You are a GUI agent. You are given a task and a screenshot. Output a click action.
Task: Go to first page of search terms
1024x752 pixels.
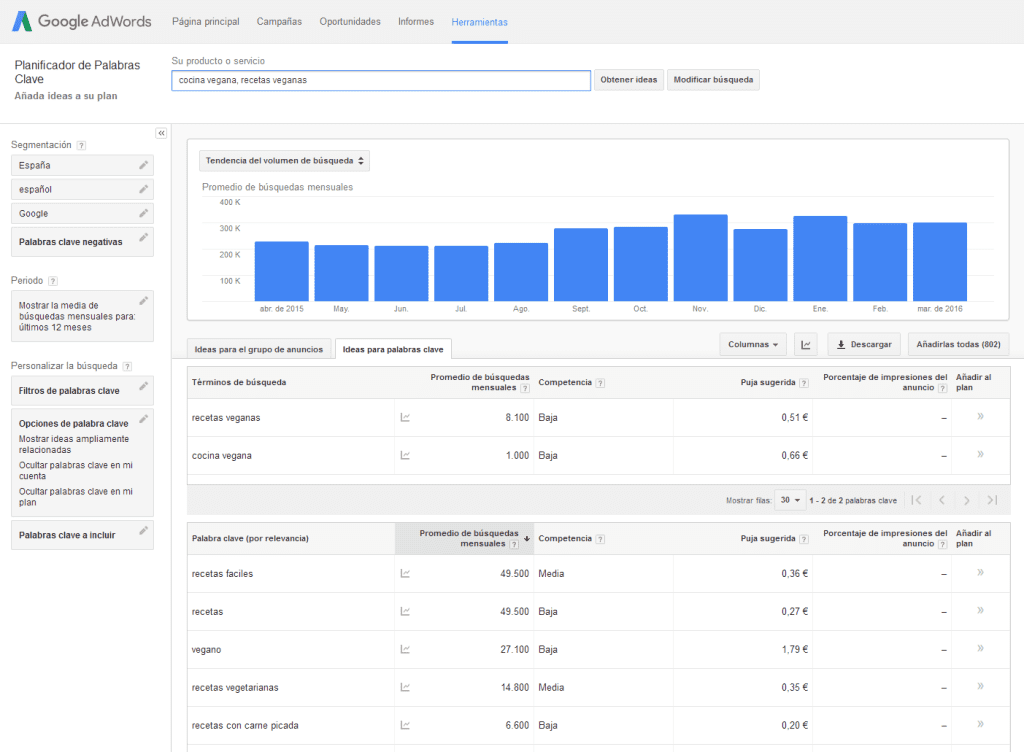click(916, 500)
